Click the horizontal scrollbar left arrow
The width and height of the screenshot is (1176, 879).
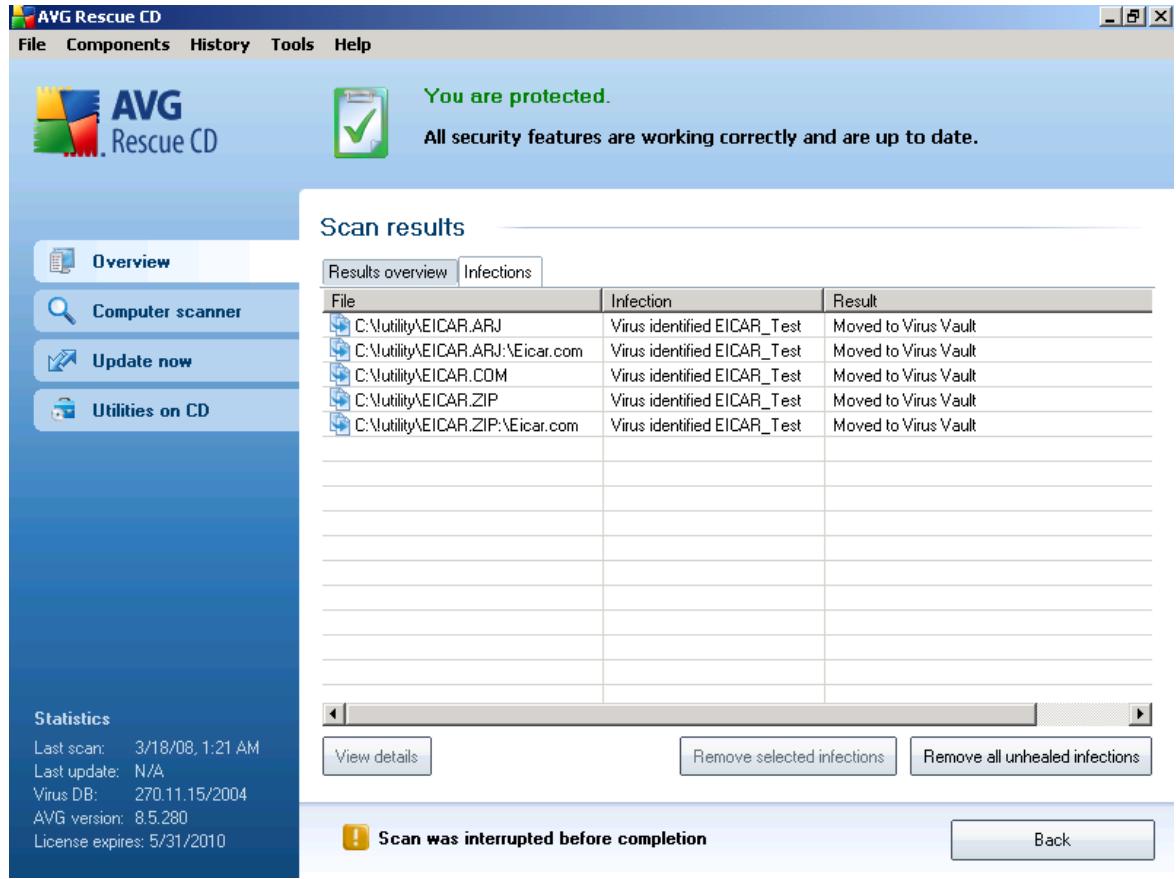pos(334,713)
